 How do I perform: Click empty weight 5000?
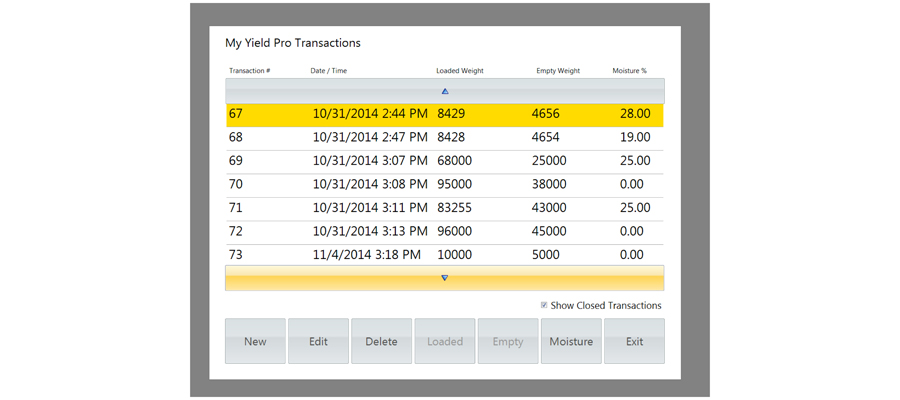click(x=545, y=254)
